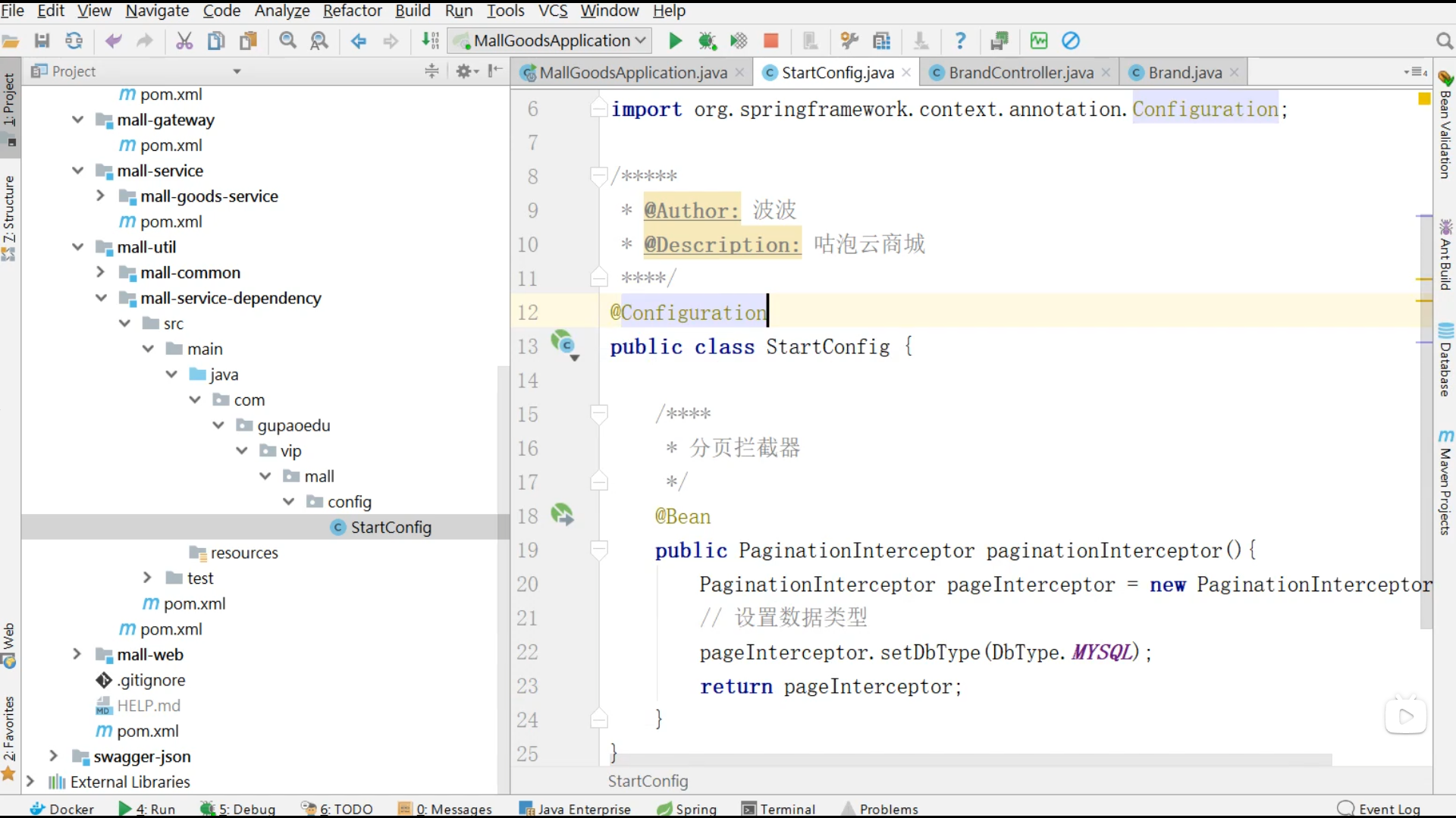
Task: Open search everywhere with the magnifier icon
Action: point(1445,41)
